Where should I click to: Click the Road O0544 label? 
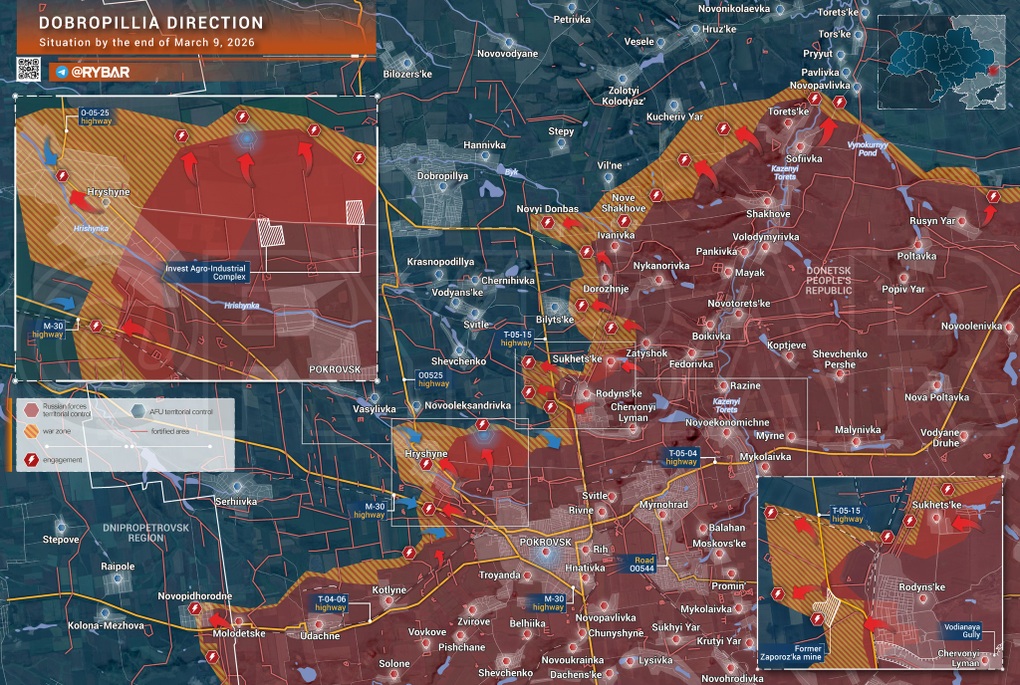click(x=642, y=564)
